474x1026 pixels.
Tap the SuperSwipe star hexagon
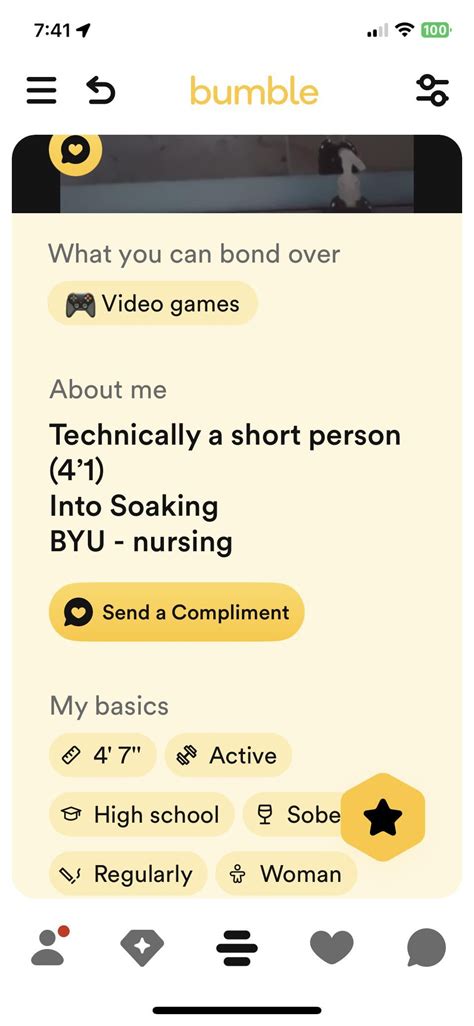383,817
